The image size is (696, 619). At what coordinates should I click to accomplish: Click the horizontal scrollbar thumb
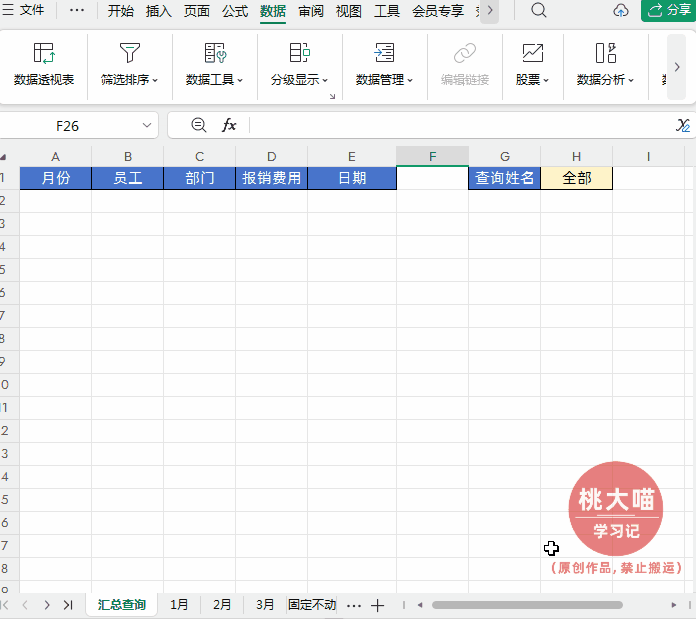pyautogui.click(x=527, y=605)
